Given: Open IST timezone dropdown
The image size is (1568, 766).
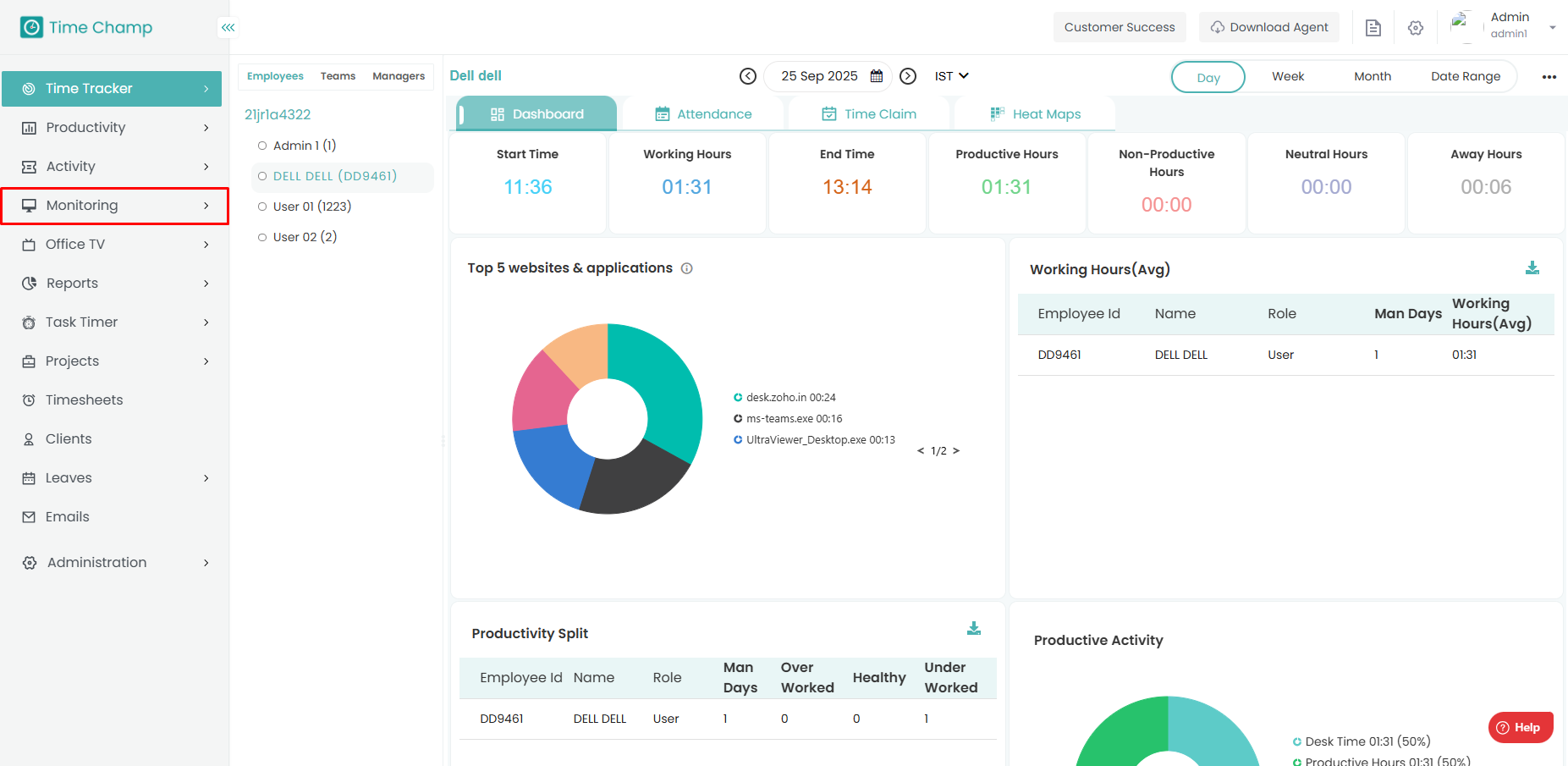Looking at the screenshot, I should [952, 76].
